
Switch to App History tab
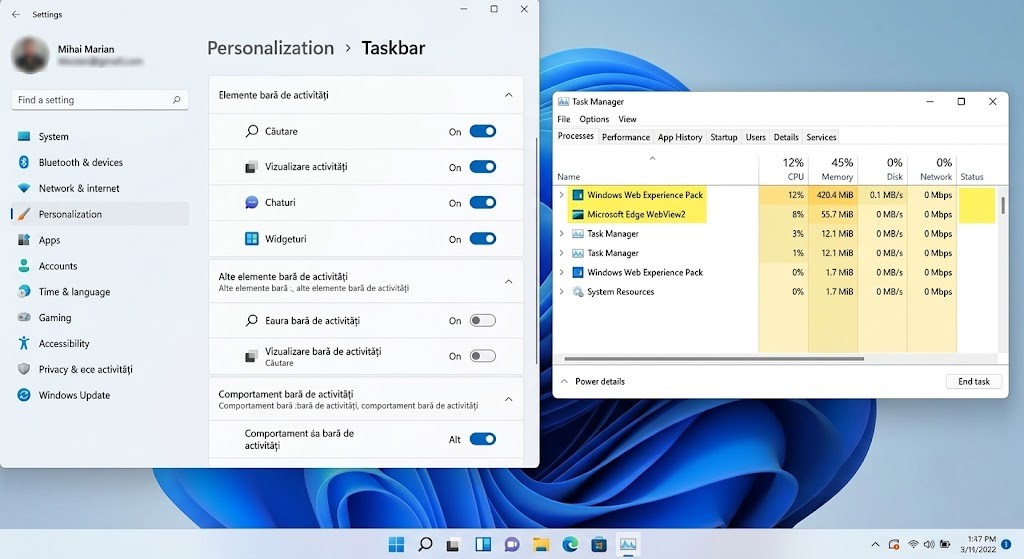tap(680, 137)
